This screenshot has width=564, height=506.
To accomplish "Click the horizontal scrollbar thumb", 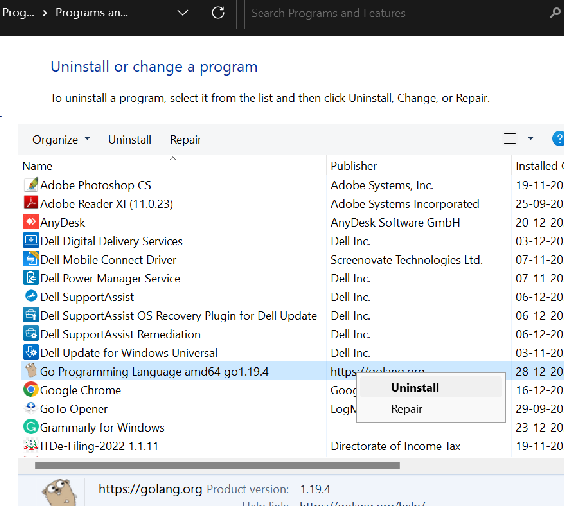I will [x=217, y=465].
